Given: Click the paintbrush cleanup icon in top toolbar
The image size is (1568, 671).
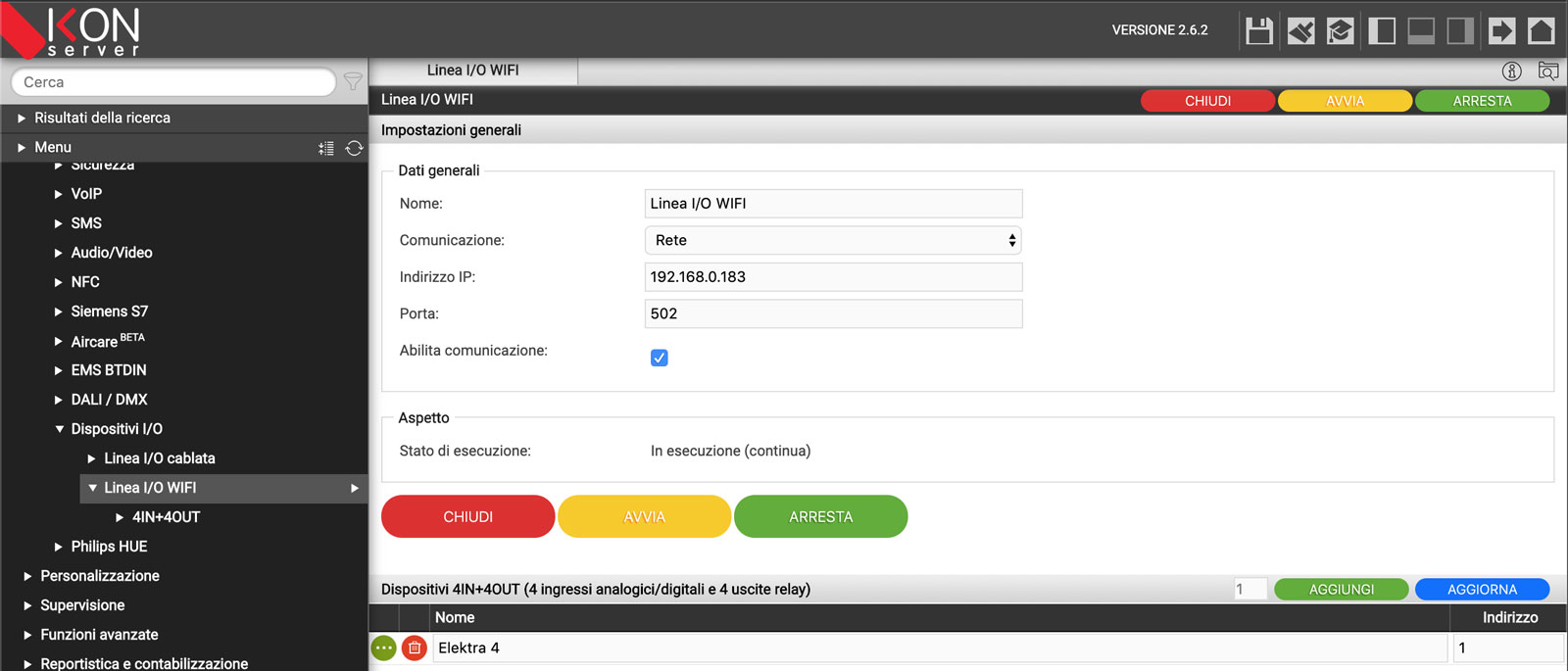Looking at the screenshot, I should coord(1300,30).
